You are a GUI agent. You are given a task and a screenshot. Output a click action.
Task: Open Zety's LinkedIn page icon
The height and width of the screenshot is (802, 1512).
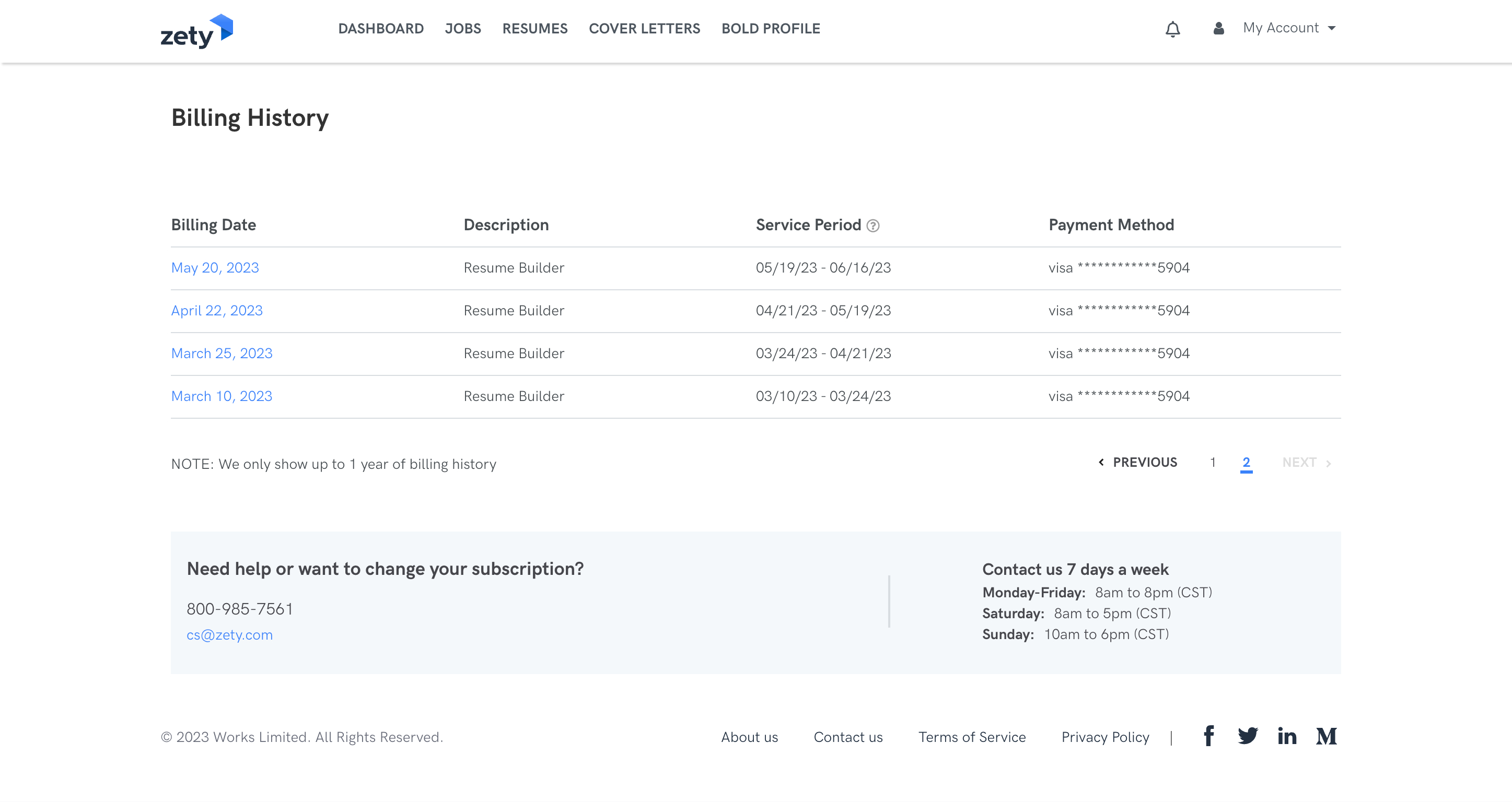pos(1287,736)
